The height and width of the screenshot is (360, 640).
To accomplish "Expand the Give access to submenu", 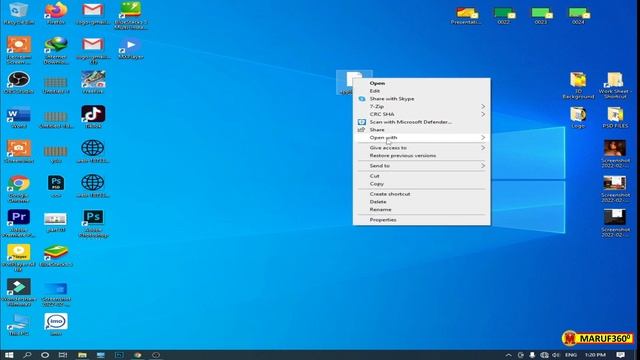I will tap(422, 148).
